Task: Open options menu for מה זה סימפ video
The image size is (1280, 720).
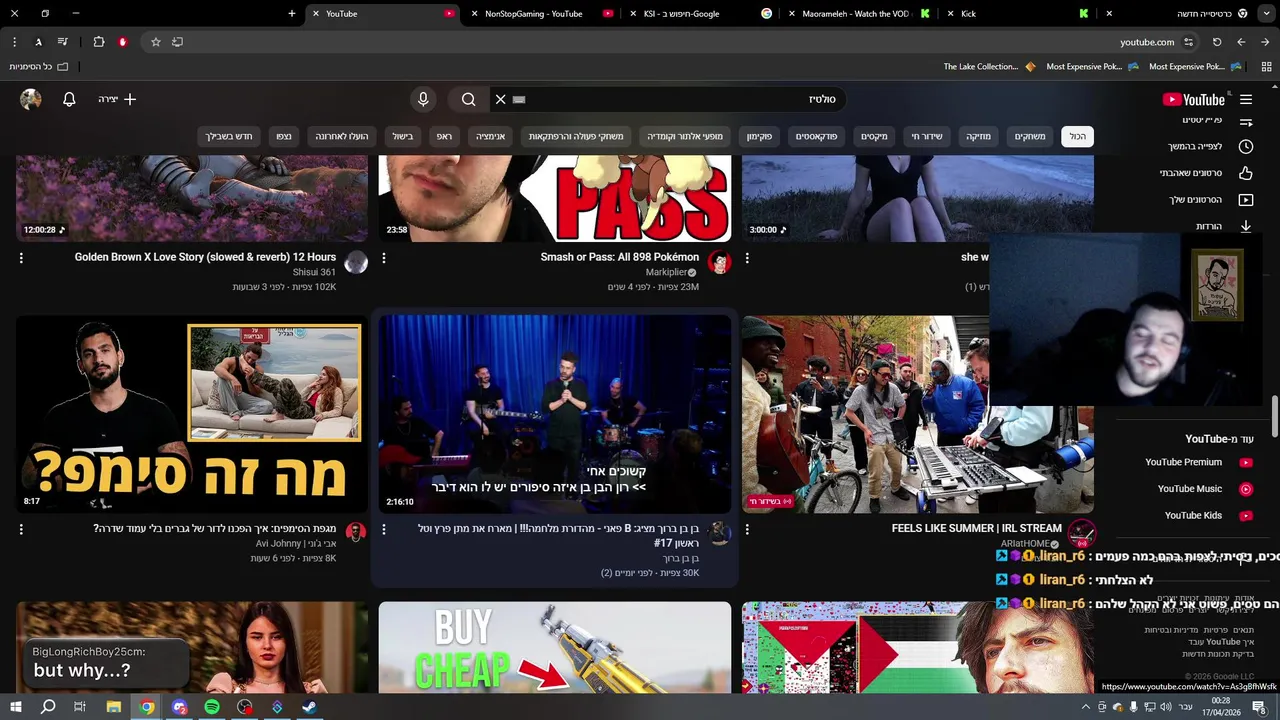Action: tap(21, 528)
